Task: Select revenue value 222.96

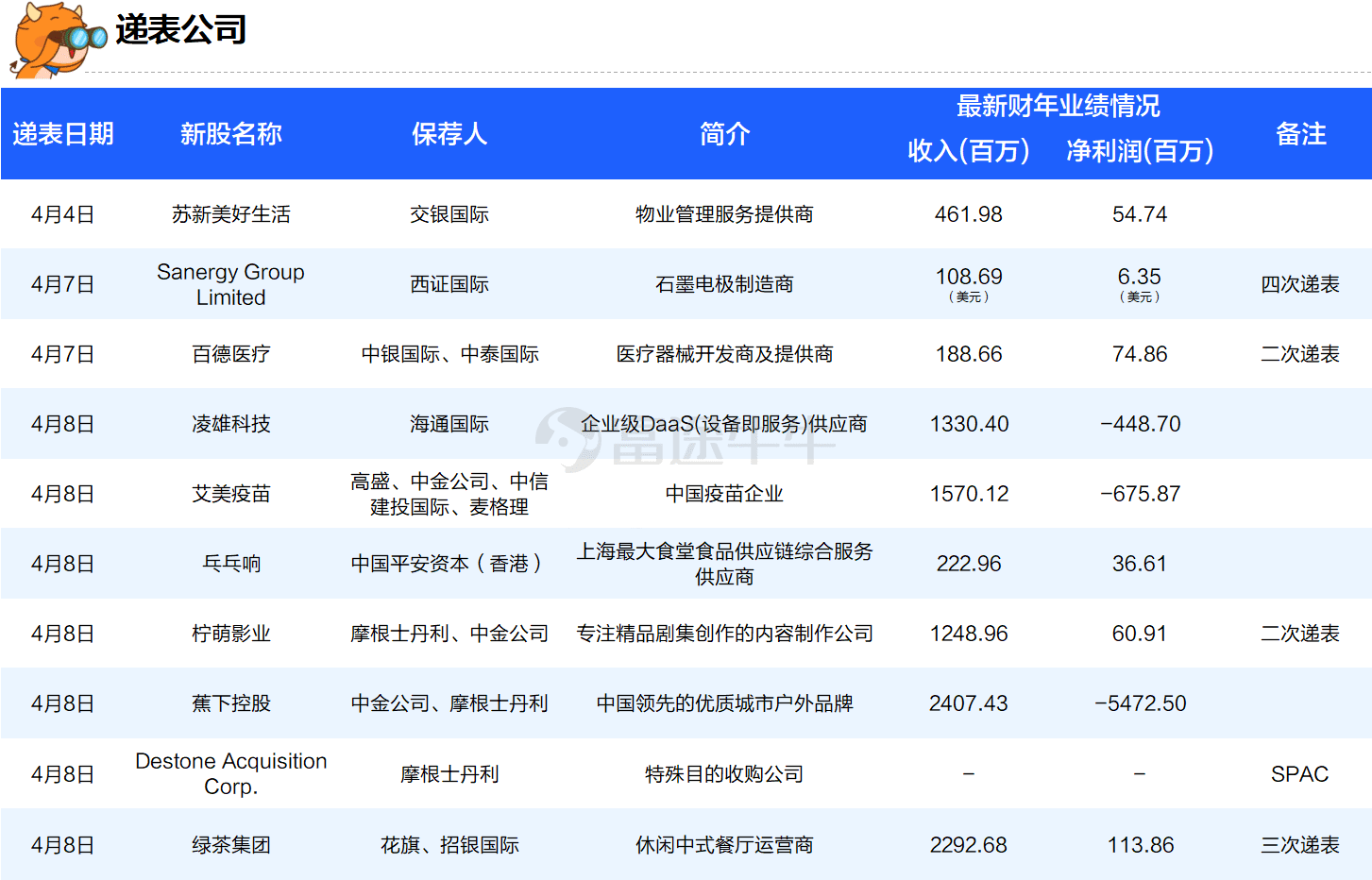Action: click(x=969, y=564)
